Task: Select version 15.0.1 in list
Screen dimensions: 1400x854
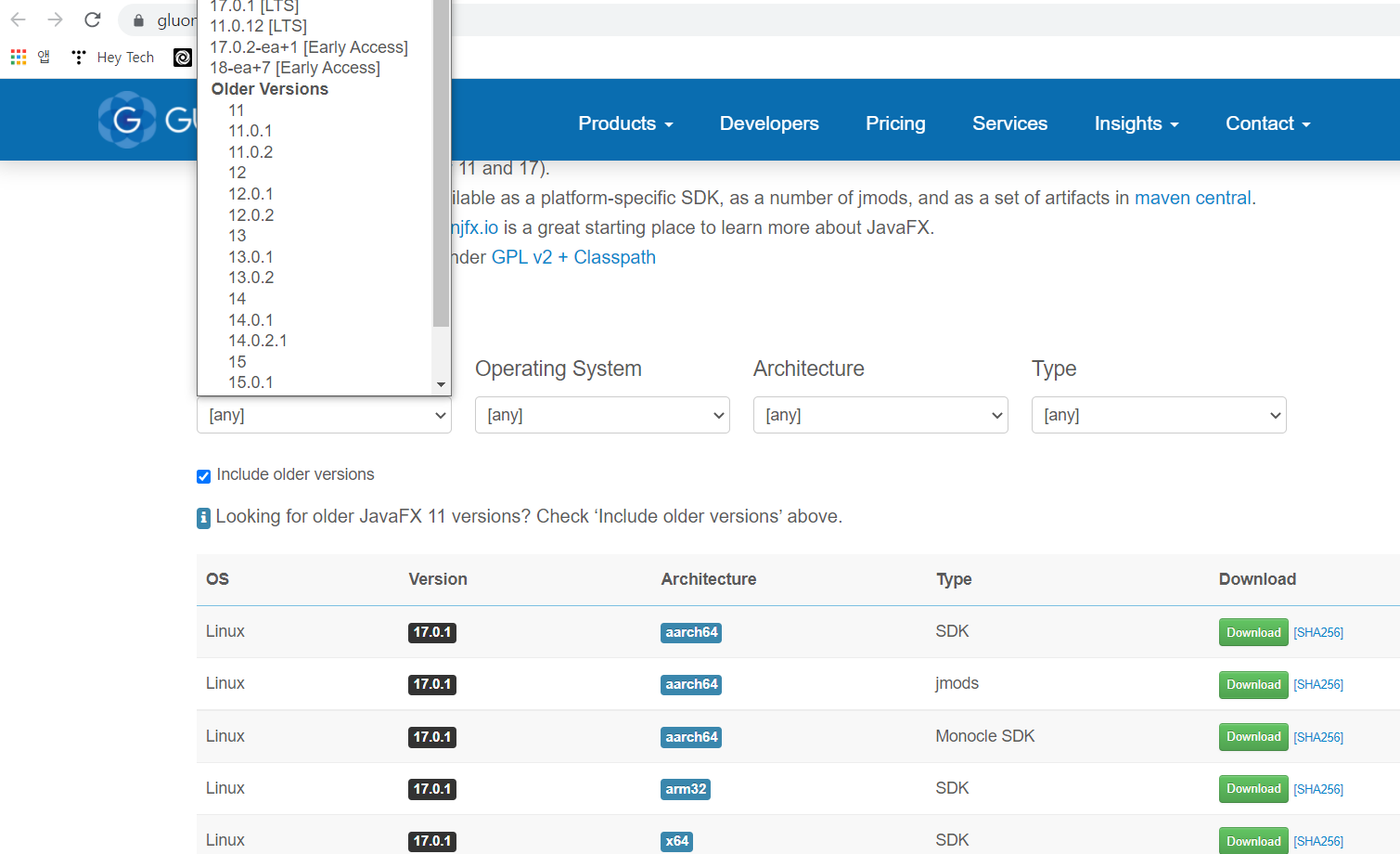Action: point(315,382)
